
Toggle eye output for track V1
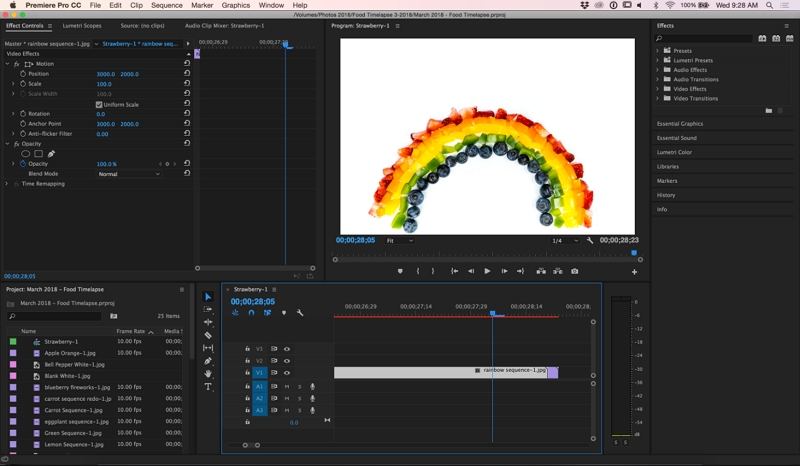coord(287,373)
